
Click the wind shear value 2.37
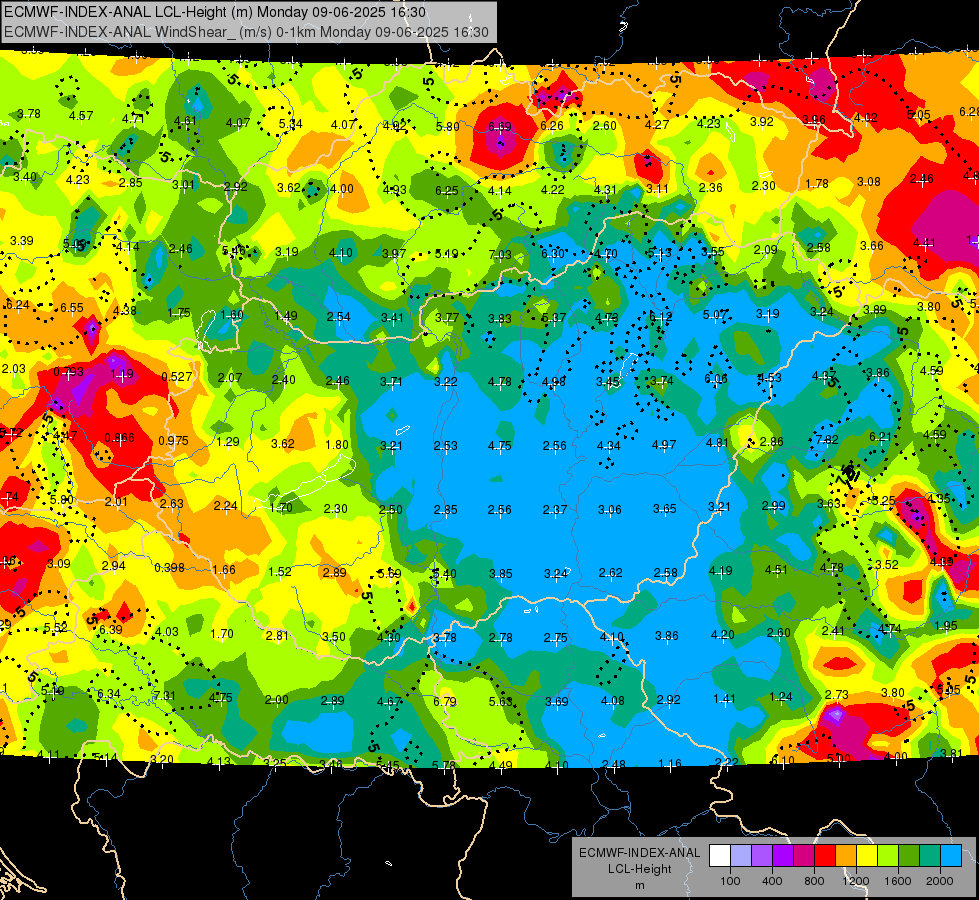click(555, 510)
